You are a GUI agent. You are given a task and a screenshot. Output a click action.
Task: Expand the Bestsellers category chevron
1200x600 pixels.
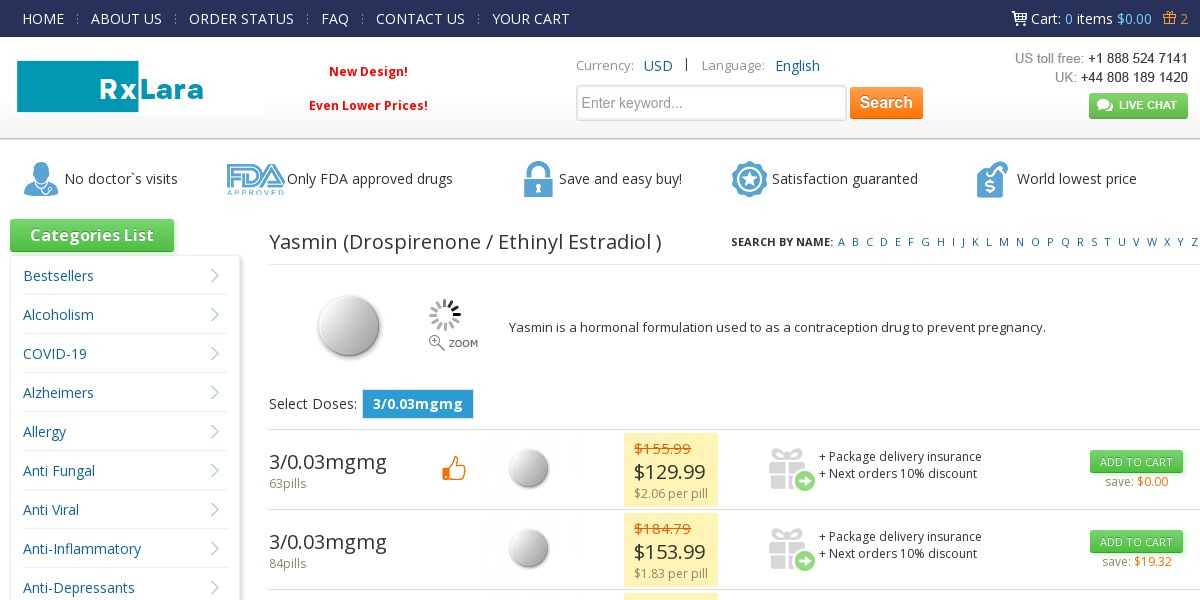215,275
